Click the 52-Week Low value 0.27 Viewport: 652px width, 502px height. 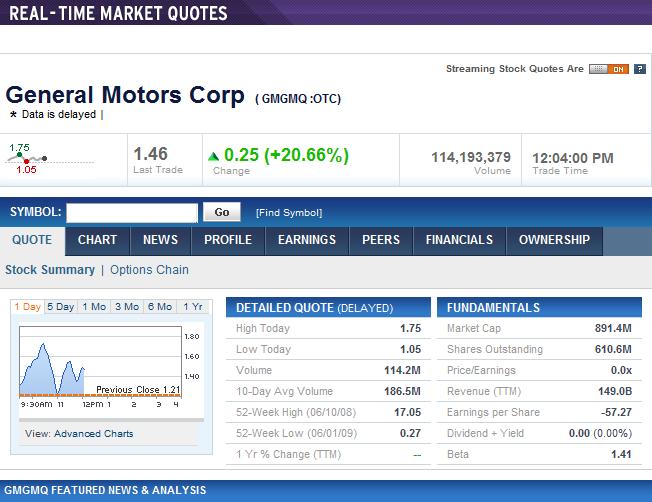point(410,433)
